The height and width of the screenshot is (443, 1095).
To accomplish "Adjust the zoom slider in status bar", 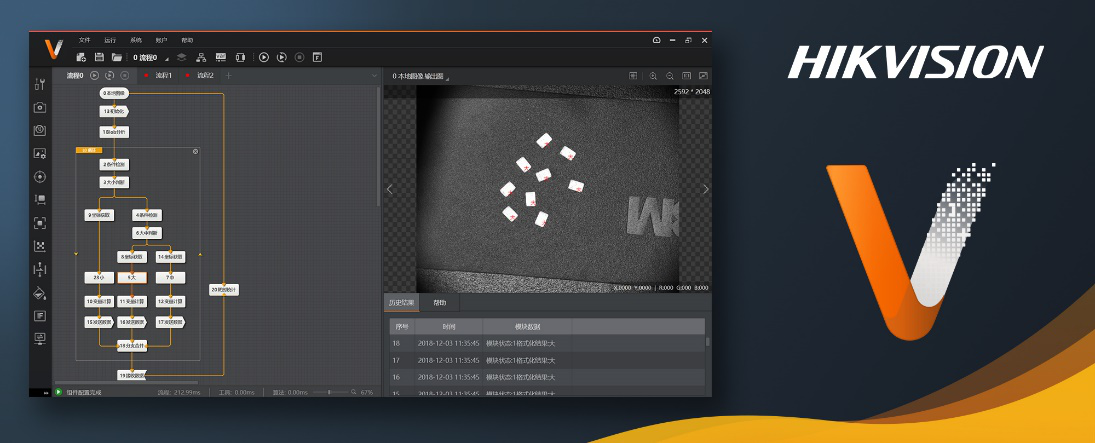I will (x=331, y=392).
